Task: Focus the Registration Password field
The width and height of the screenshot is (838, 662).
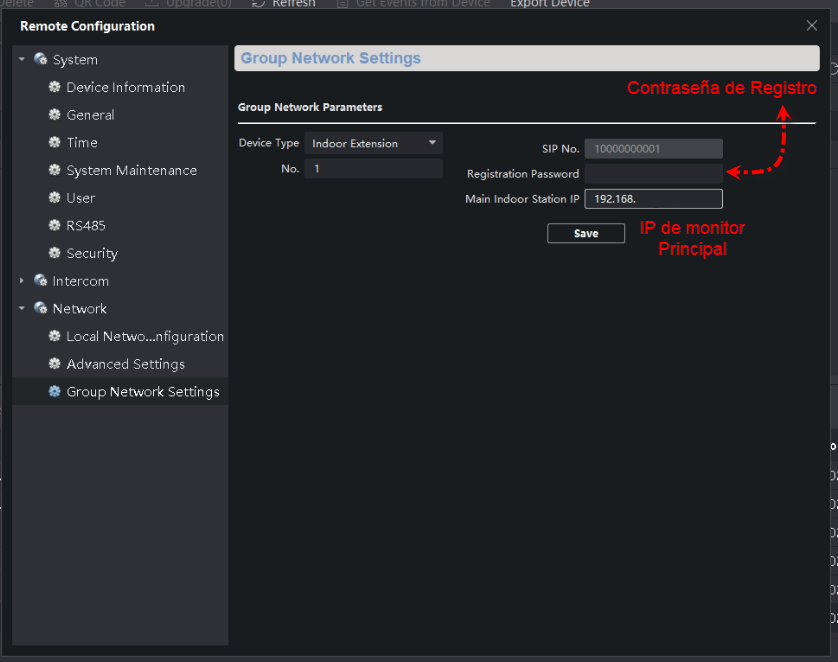Action: (x=653, y=174)
